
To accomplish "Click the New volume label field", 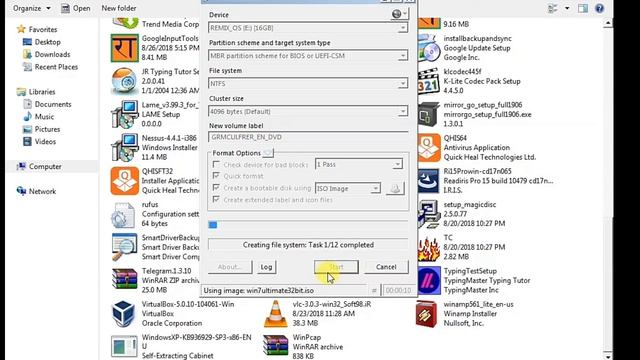I will coord(308,137).
